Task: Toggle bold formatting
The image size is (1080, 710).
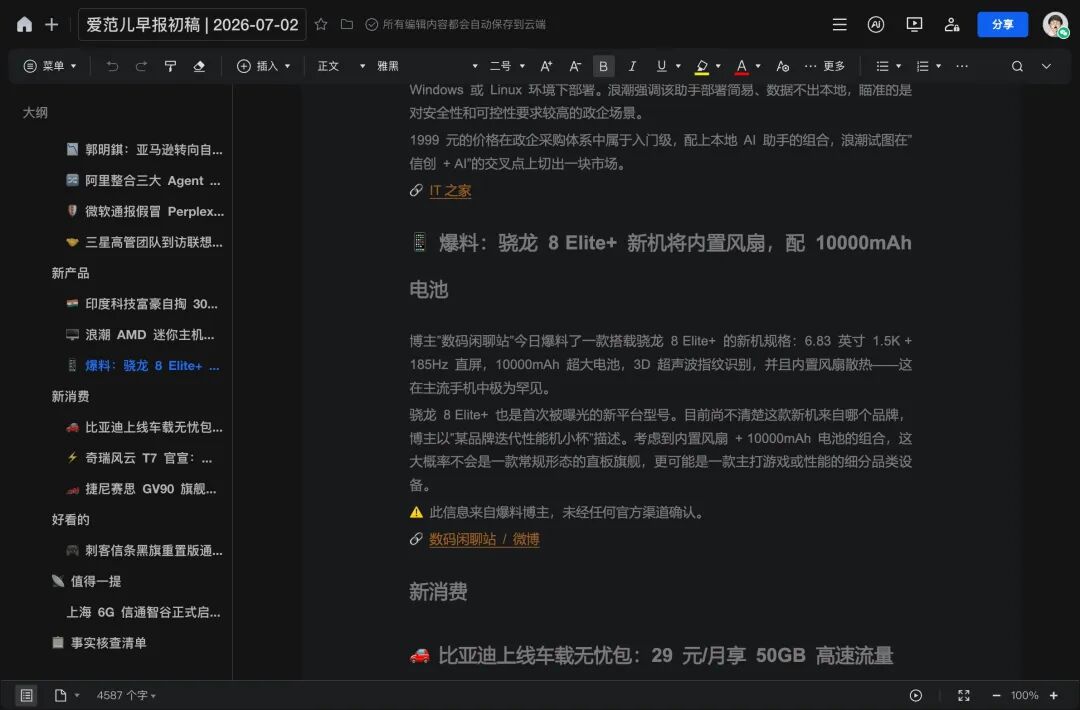Action: pos(603,66)
